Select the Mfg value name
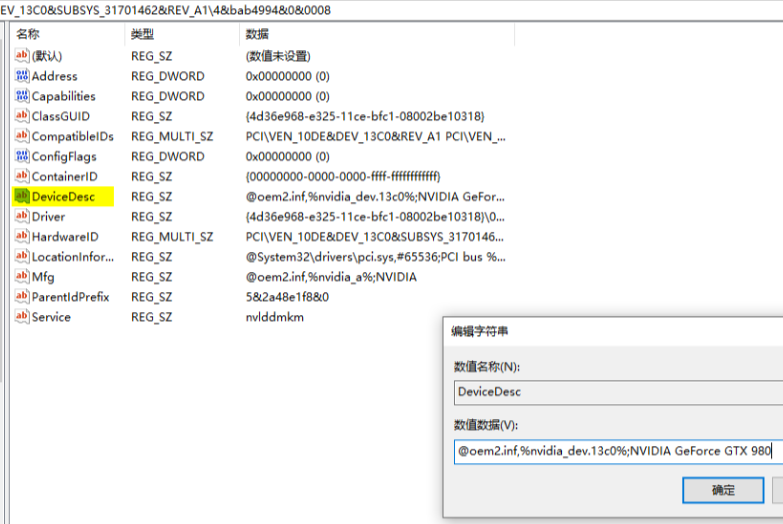Screen dimensions: 783x524 tap(43, 277)
